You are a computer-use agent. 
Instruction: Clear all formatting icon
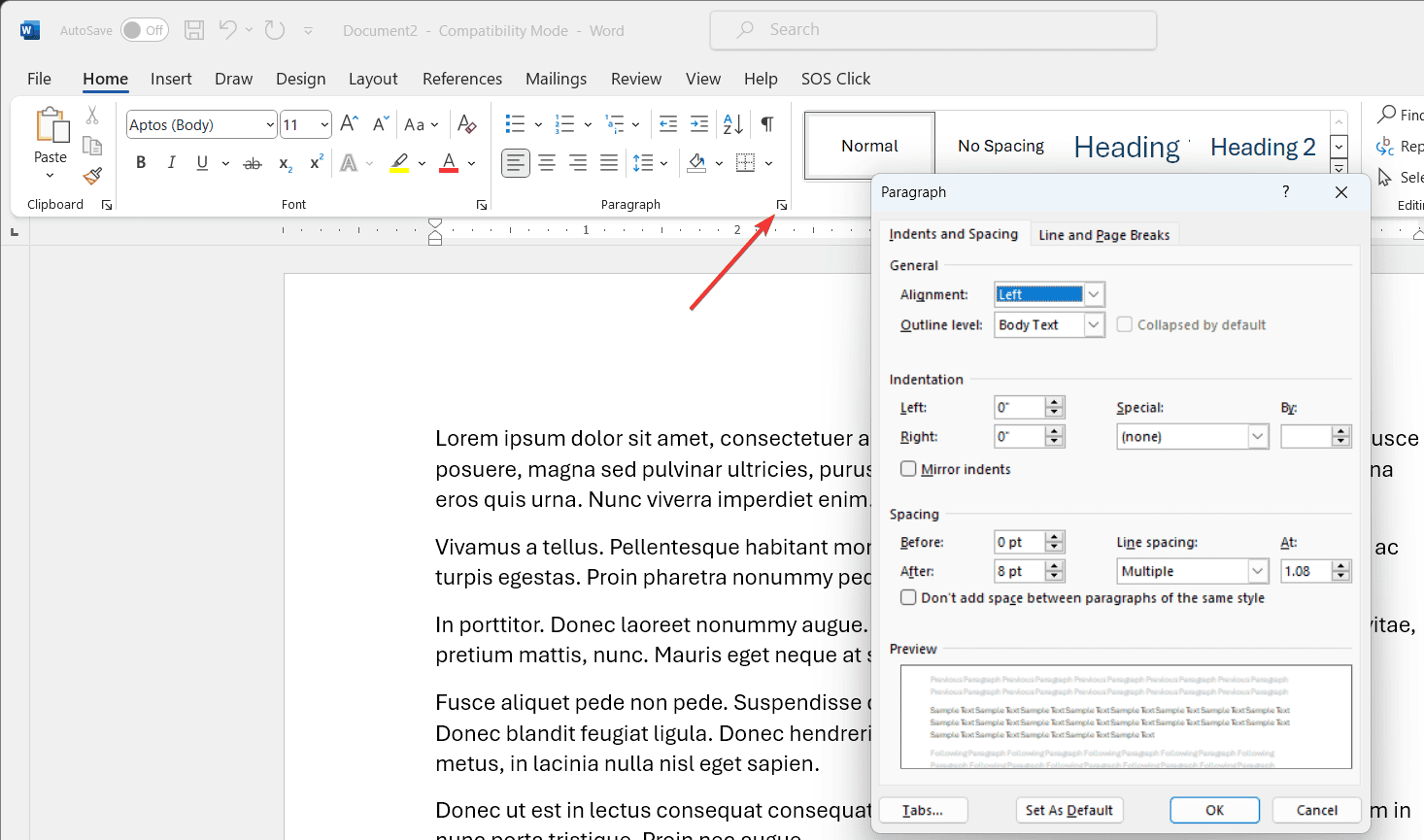pyautogui.click(x=467, y=124)
